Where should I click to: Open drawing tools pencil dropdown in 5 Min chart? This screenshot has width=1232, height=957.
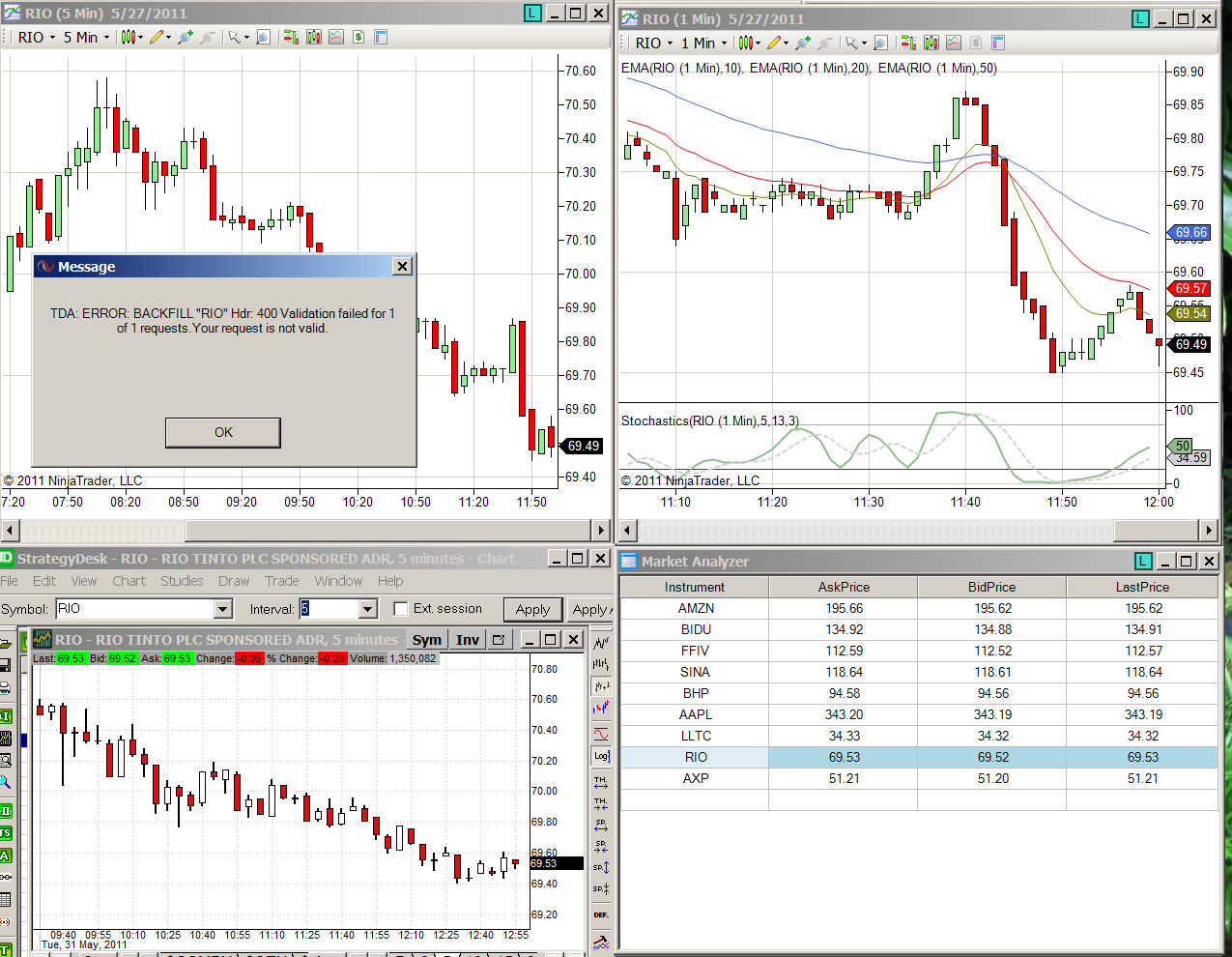point(160,37)
